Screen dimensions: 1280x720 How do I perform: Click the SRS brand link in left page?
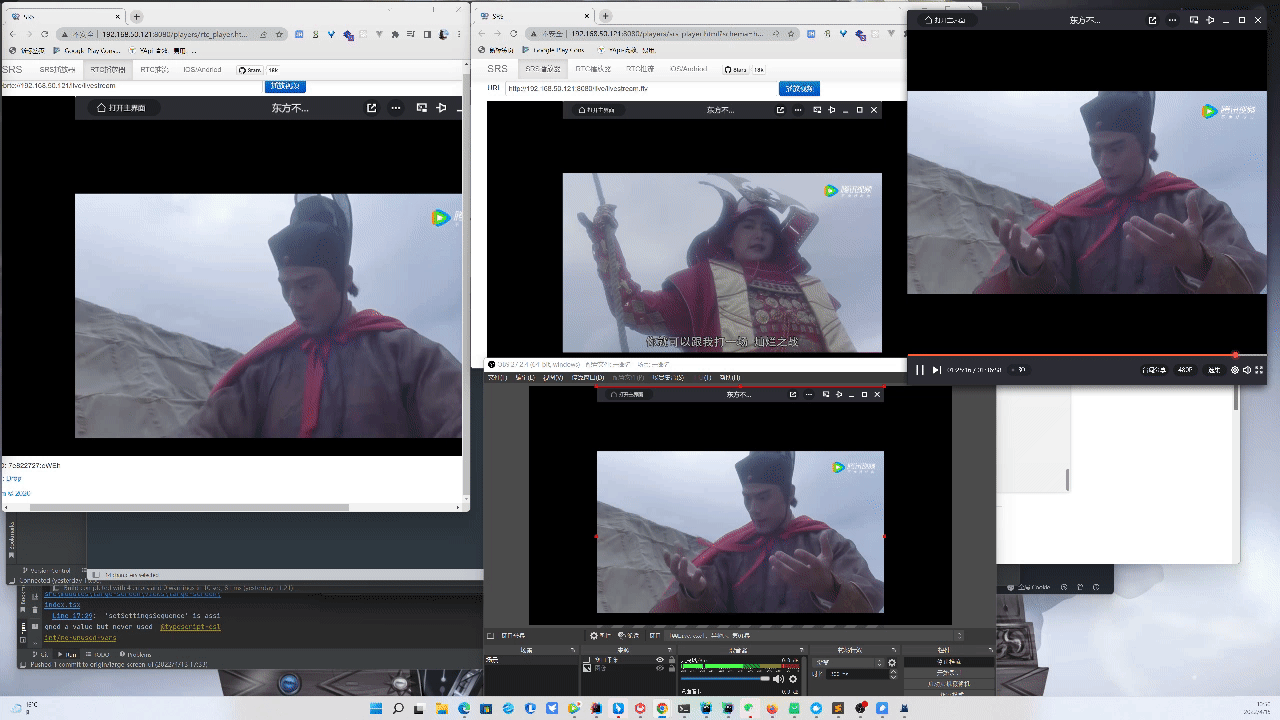pos(12,70)
